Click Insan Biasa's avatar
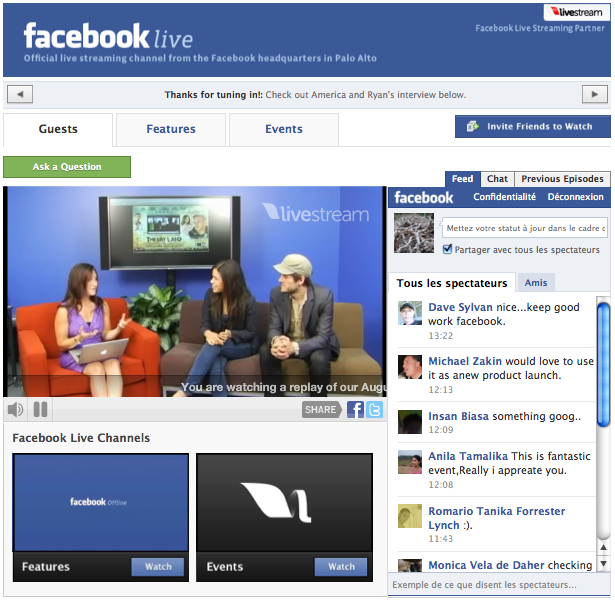This screenshot has width=615, height=601. [x=410, y=422]
